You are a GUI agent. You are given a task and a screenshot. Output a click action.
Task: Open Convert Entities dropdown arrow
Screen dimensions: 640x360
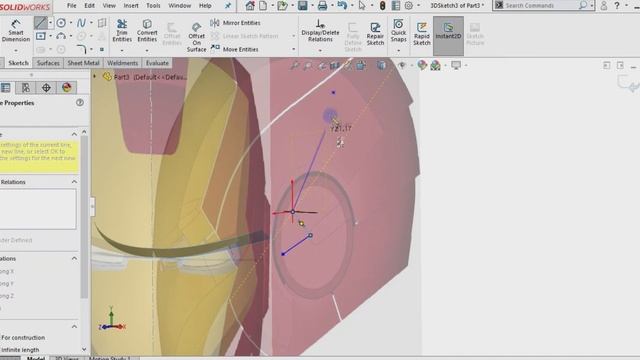click(147, 51)
